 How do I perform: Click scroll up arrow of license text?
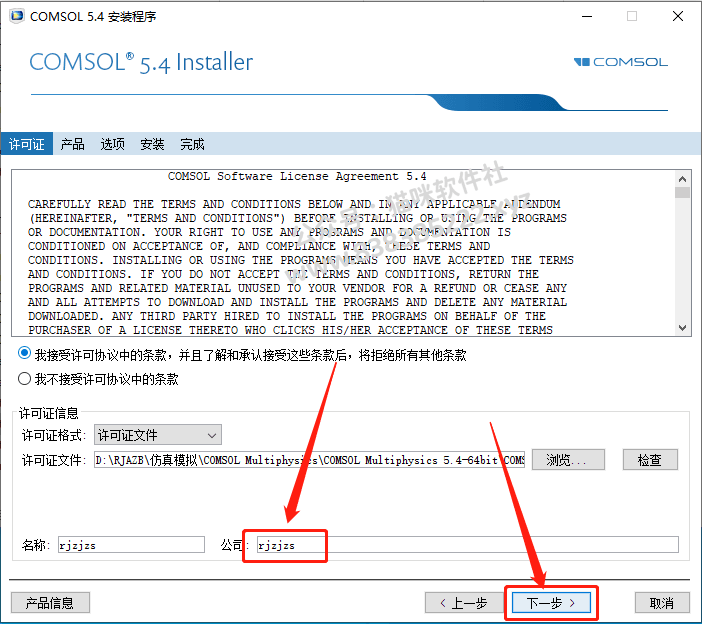pyautogui.click(x=682, y=179)
